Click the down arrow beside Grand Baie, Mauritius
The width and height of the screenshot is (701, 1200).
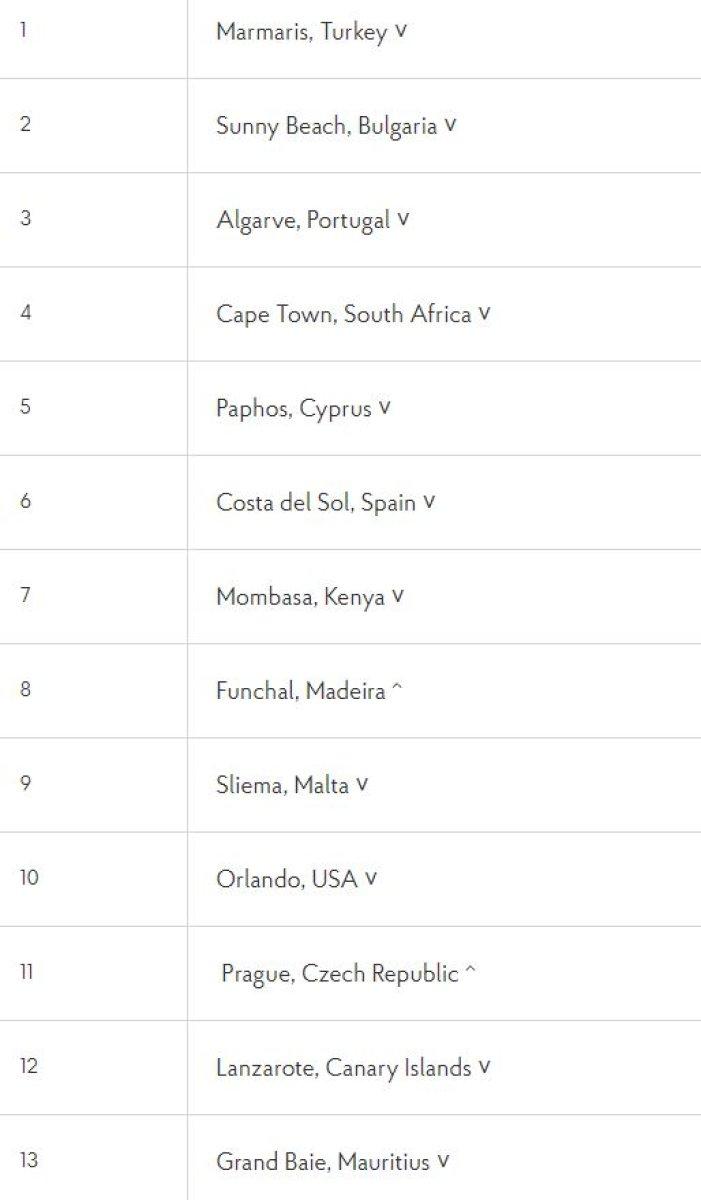pos(443,1161)
